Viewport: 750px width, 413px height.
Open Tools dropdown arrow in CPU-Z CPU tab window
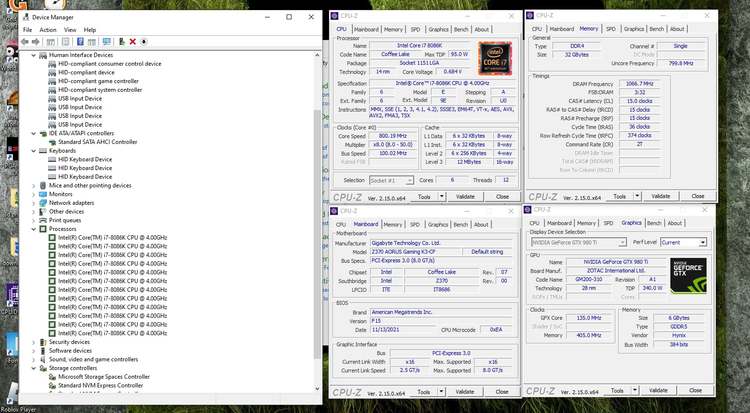(x=441, y=197)
